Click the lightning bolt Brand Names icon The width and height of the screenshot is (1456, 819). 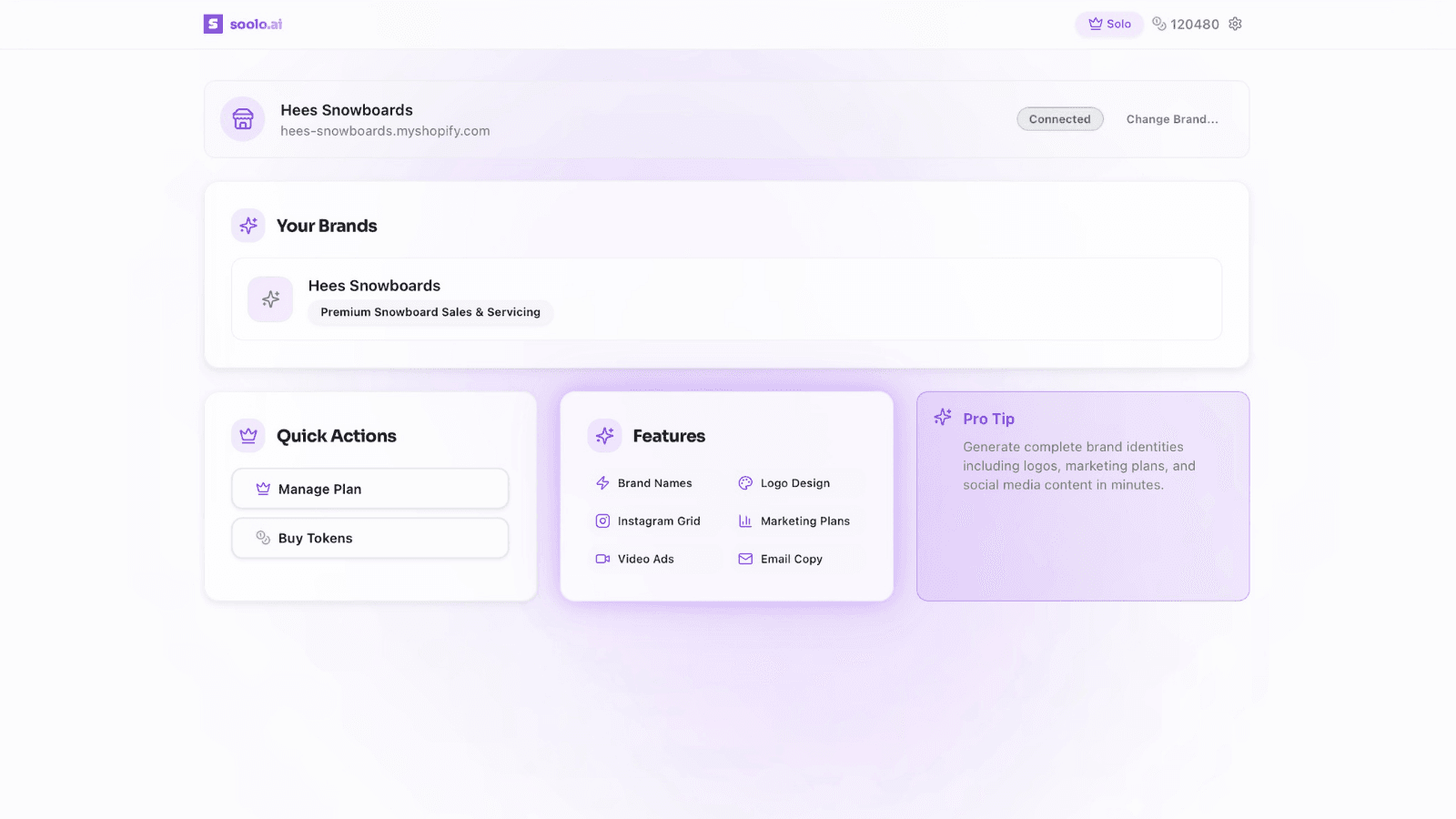(602, 483)
